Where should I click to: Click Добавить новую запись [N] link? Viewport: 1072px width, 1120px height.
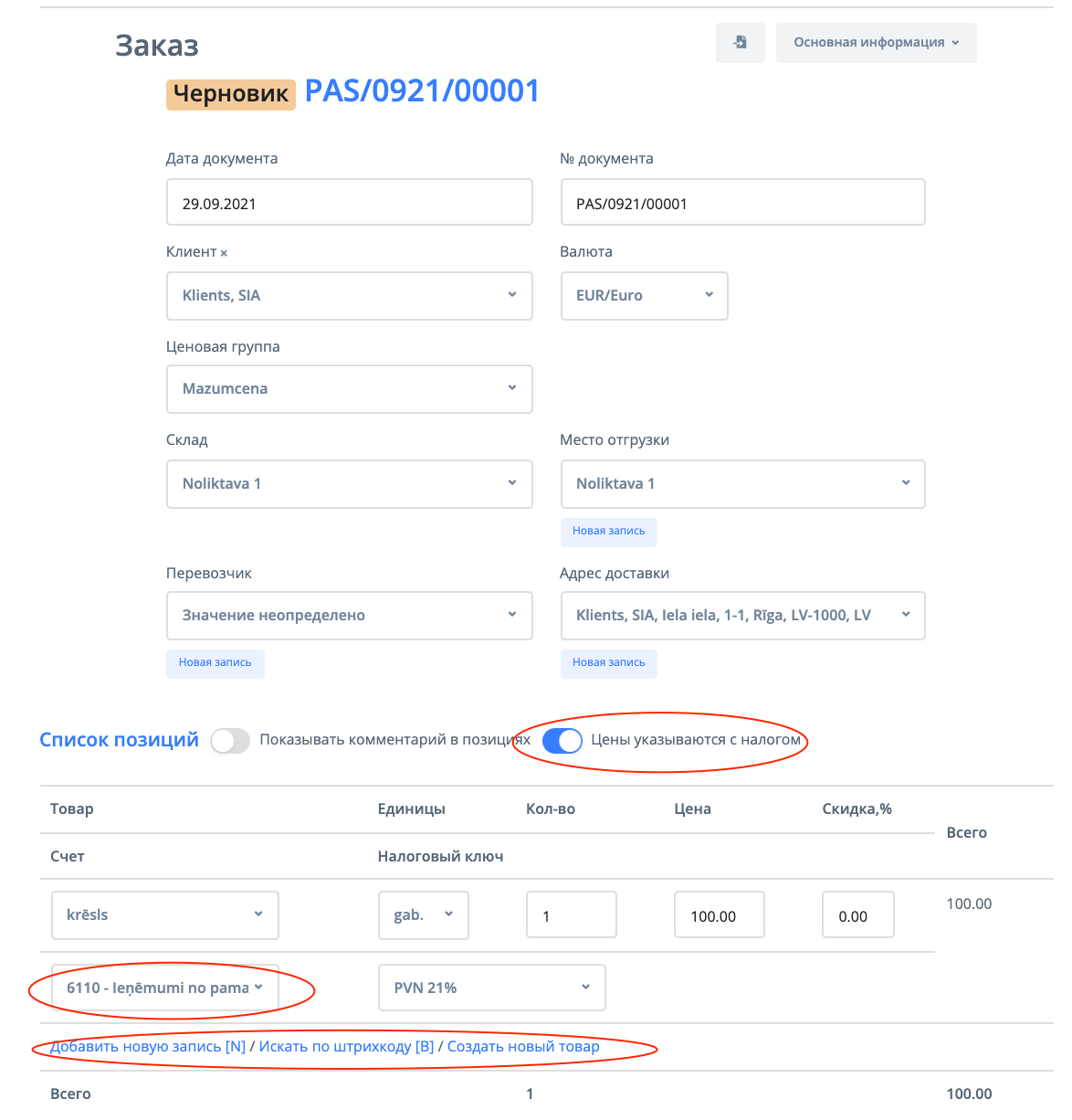click(148, 1047)
